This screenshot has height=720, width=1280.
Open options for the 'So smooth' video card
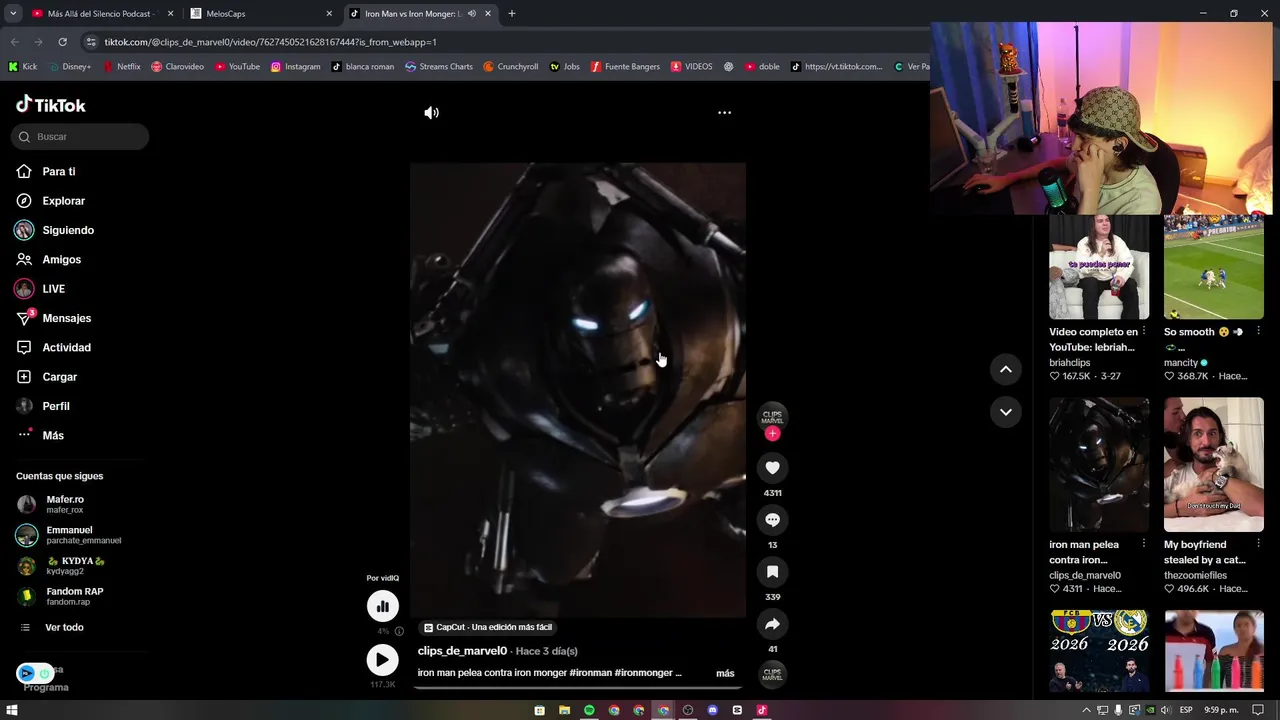pos(1258,331)
